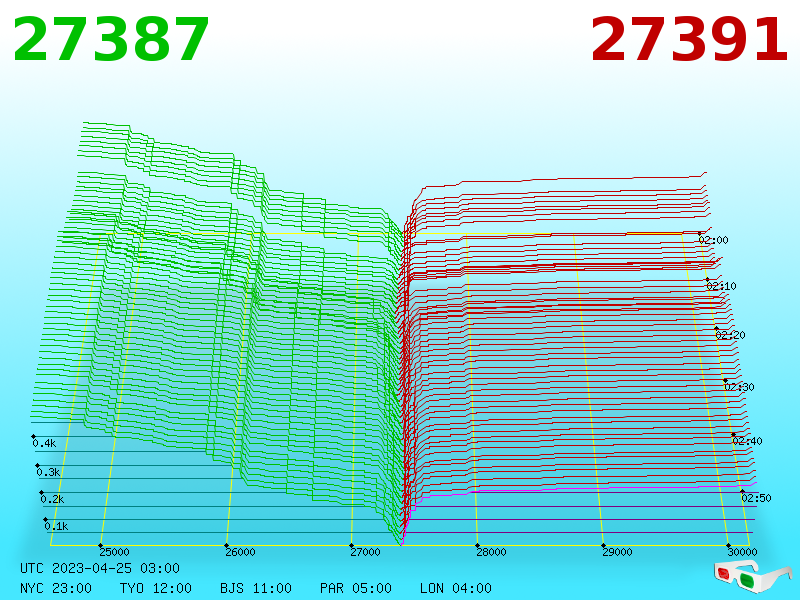
Task: Click the 02:50 time axis marker
Action: pyautogui.click(x=757, y=498)
